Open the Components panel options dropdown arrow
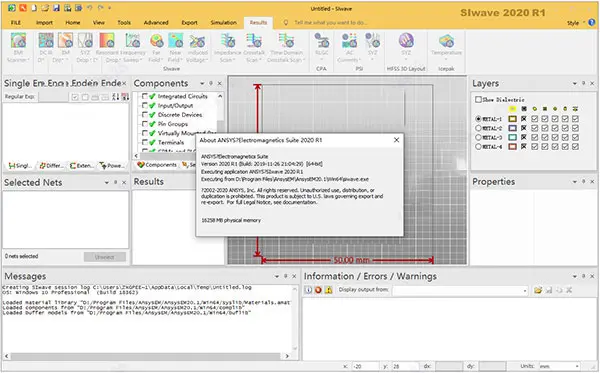Screen dimensions: 600x373 coord(202,83)
